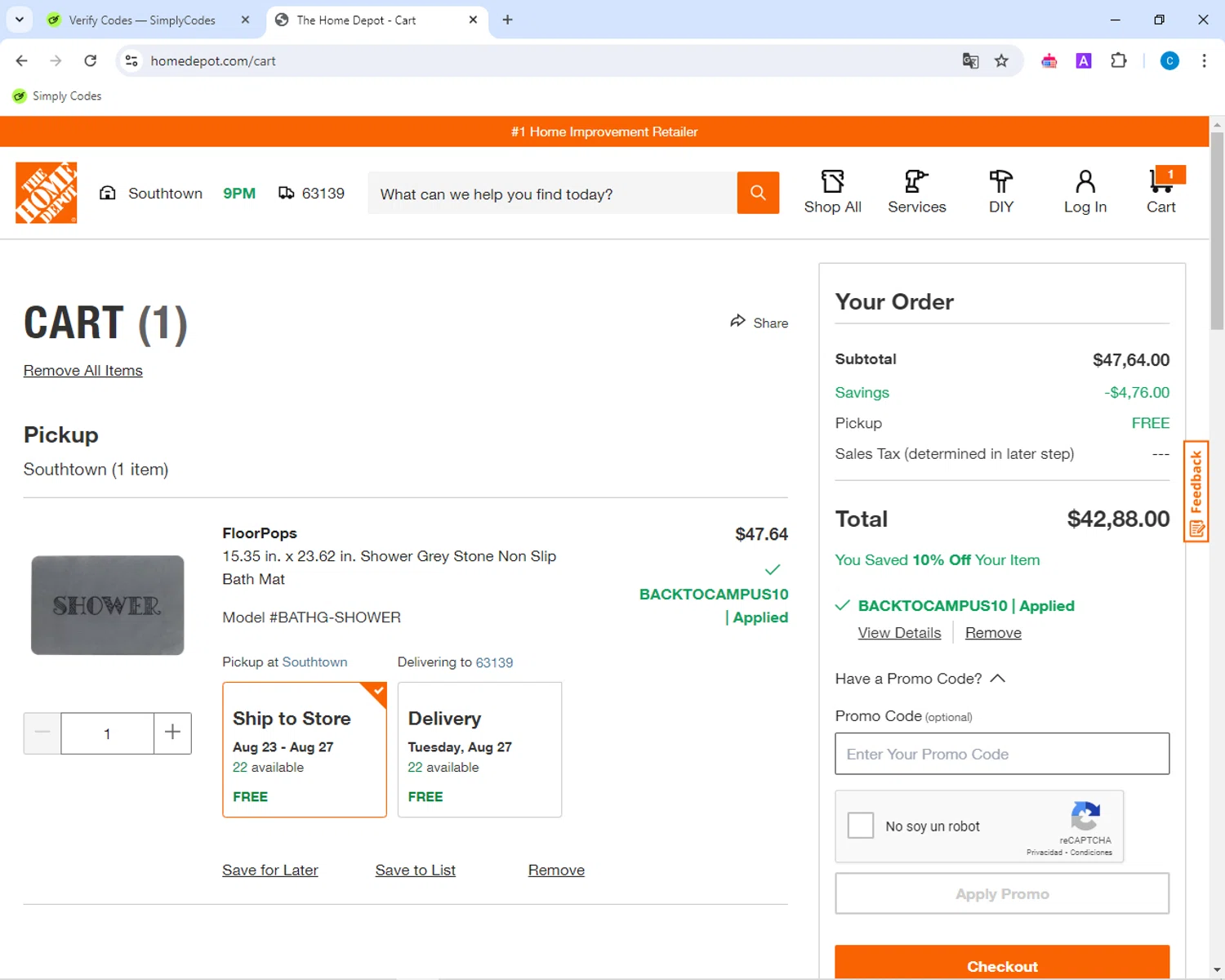Click the search box 'What can we help'

click(552, 194)
